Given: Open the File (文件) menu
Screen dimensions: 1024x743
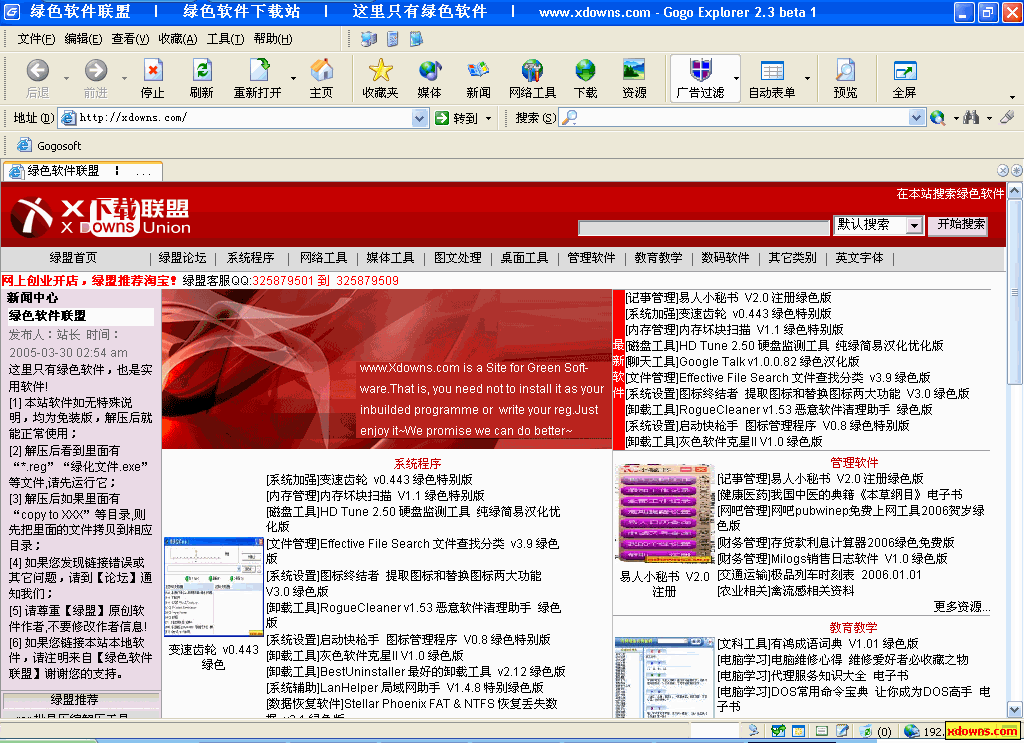Looking at the screenshot, I should point(36,39).
